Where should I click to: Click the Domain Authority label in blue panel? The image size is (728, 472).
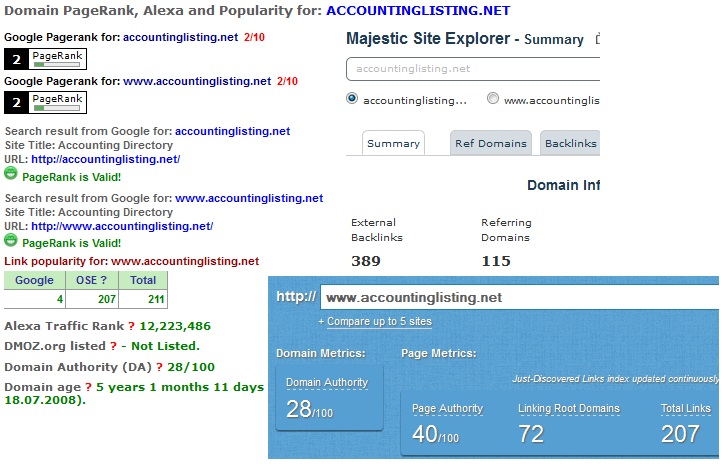(327, 382)
